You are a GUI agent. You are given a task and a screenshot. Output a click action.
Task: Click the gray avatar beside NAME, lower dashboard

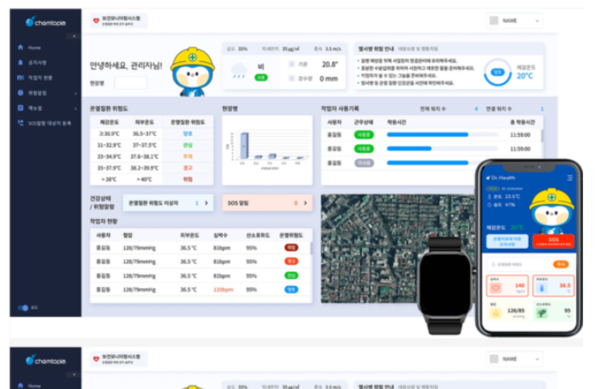pos(494,359)
